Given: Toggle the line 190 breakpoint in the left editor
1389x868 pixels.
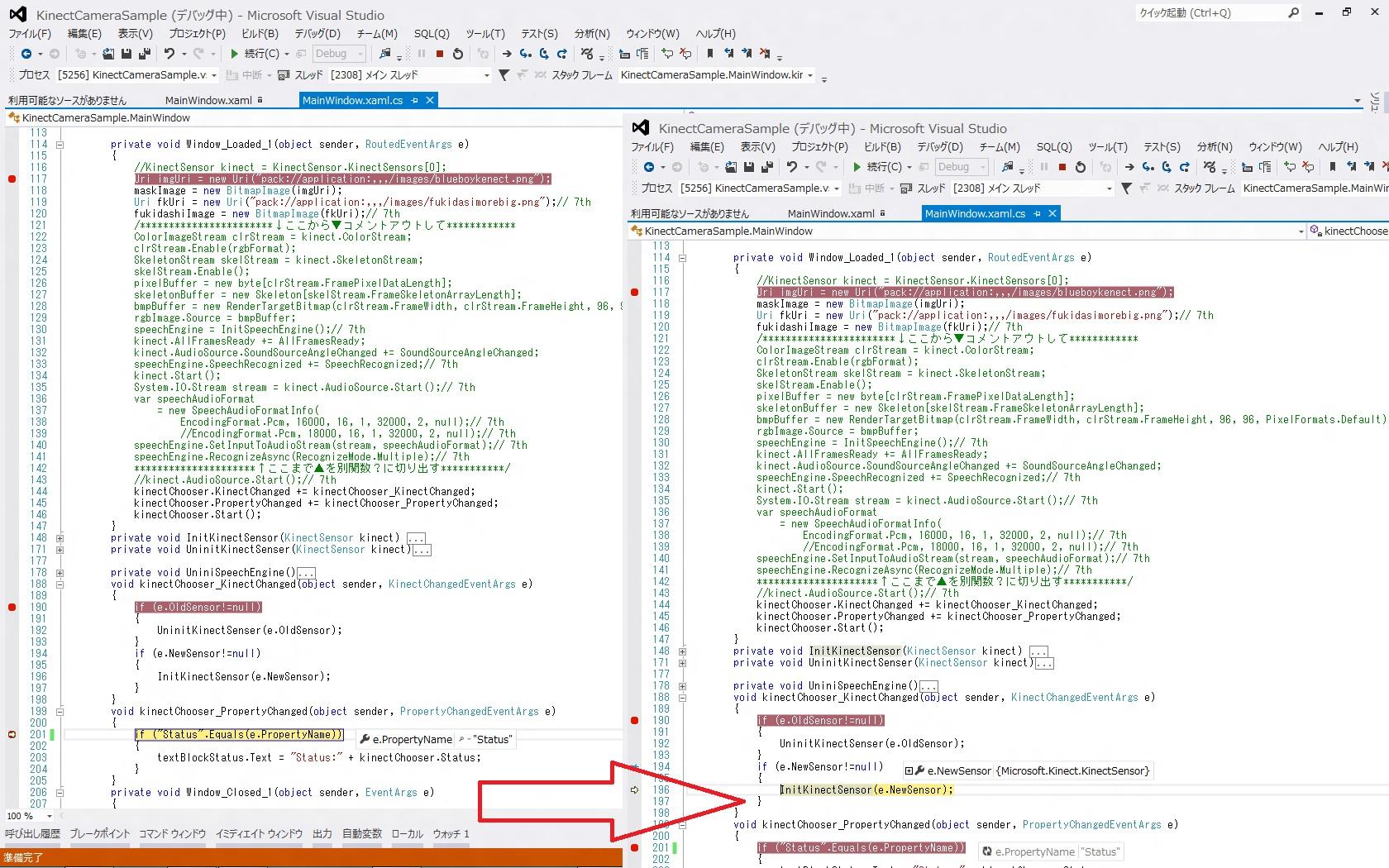Looking at the screenshot, I should [12, 608].
